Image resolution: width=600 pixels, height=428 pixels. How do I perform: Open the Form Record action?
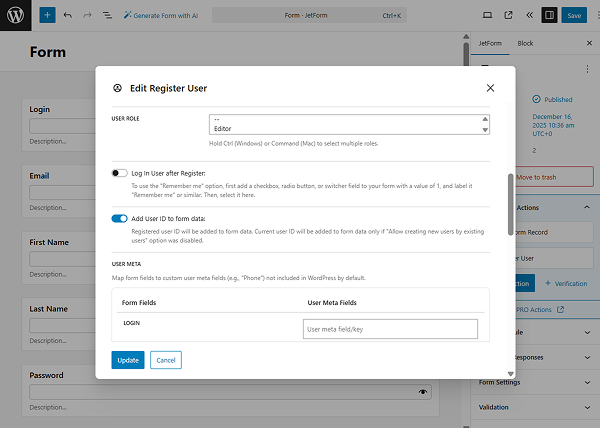(x=554, y=232)
